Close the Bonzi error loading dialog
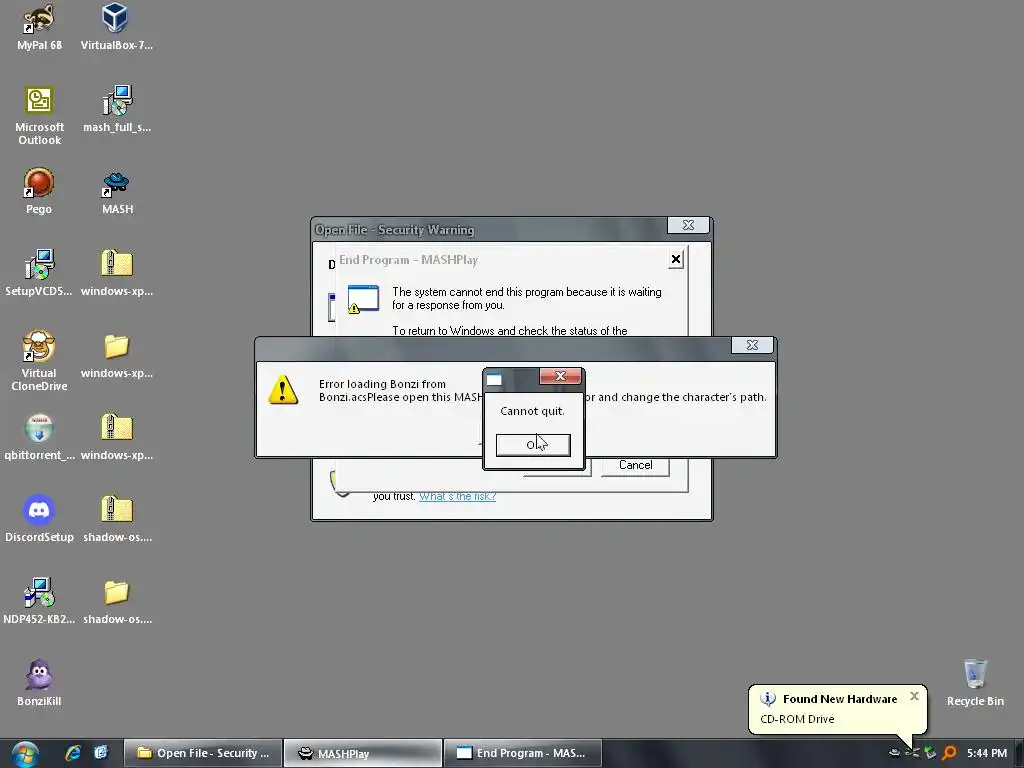The image size is (1024, 768). coord(752,345)
